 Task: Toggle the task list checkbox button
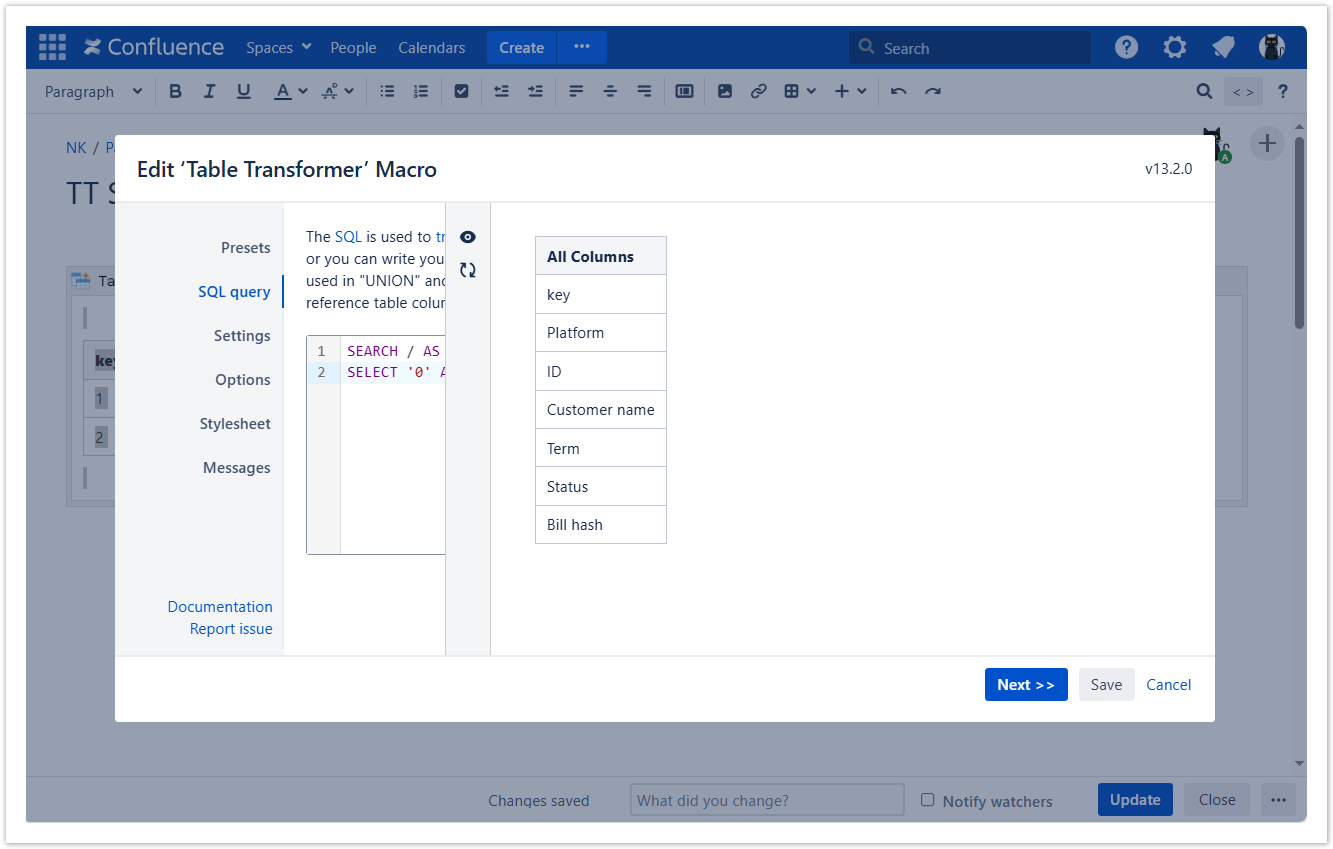click(x=461, y=91)
